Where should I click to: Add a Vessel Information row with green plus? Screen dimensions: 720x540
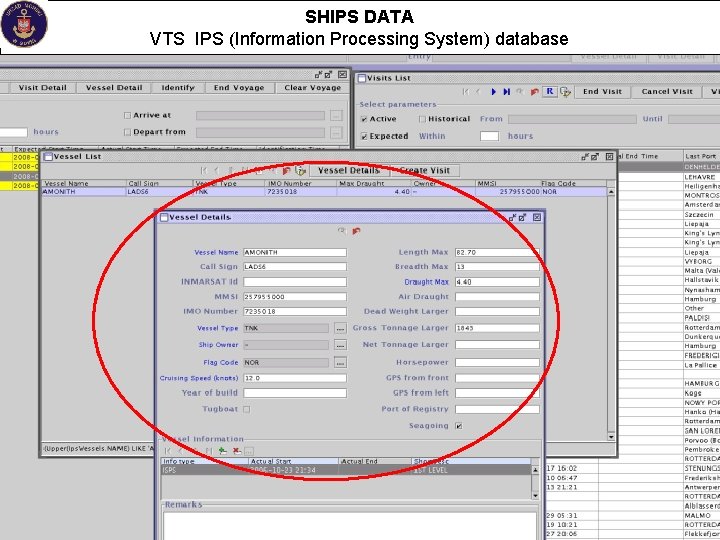[x=223, y=451]
